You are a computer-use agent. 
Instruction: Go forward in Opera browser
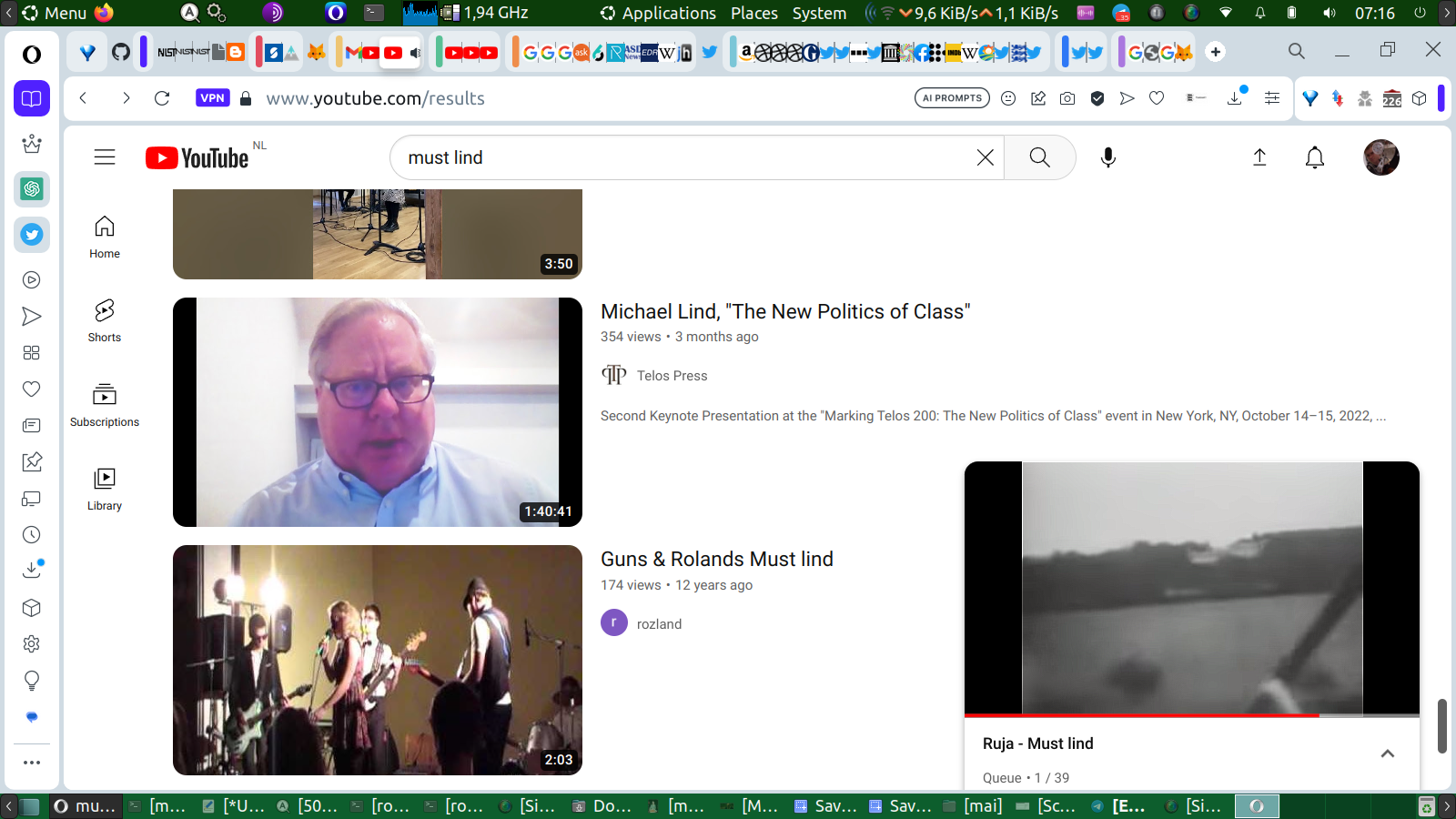click(126, 98)
